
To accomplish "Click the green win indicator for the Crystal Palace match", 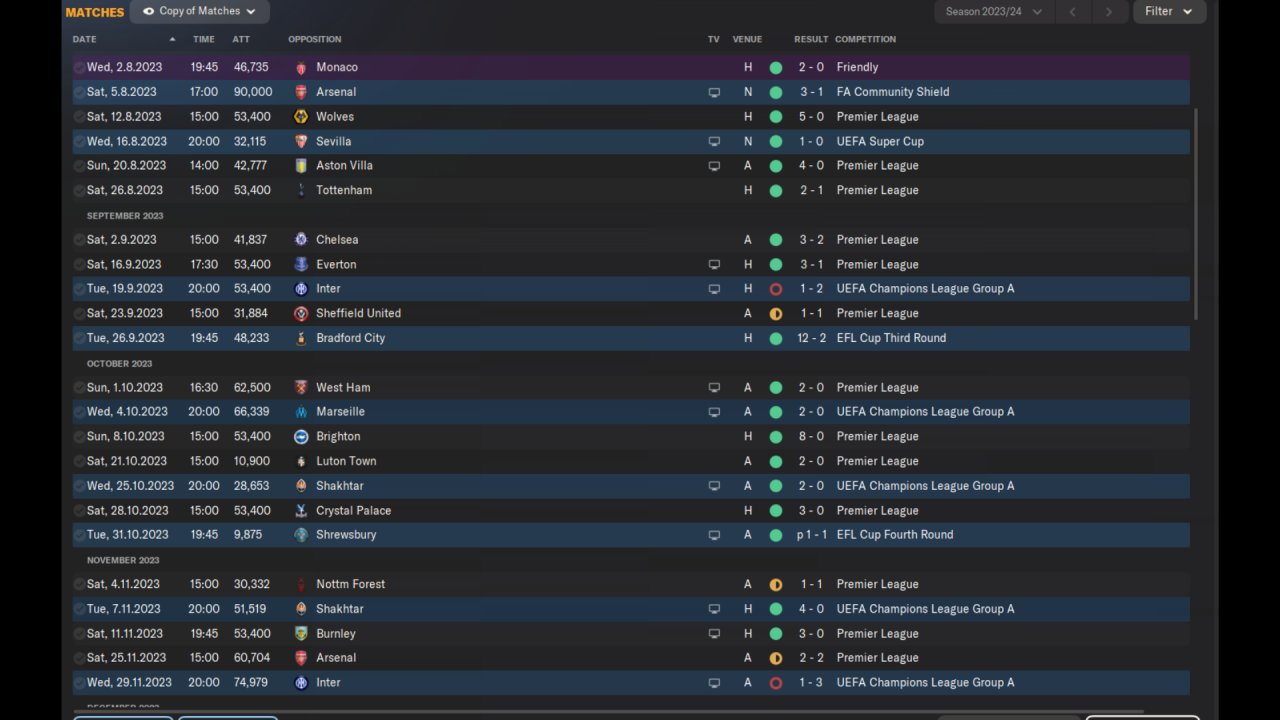I will click(776, 511).
